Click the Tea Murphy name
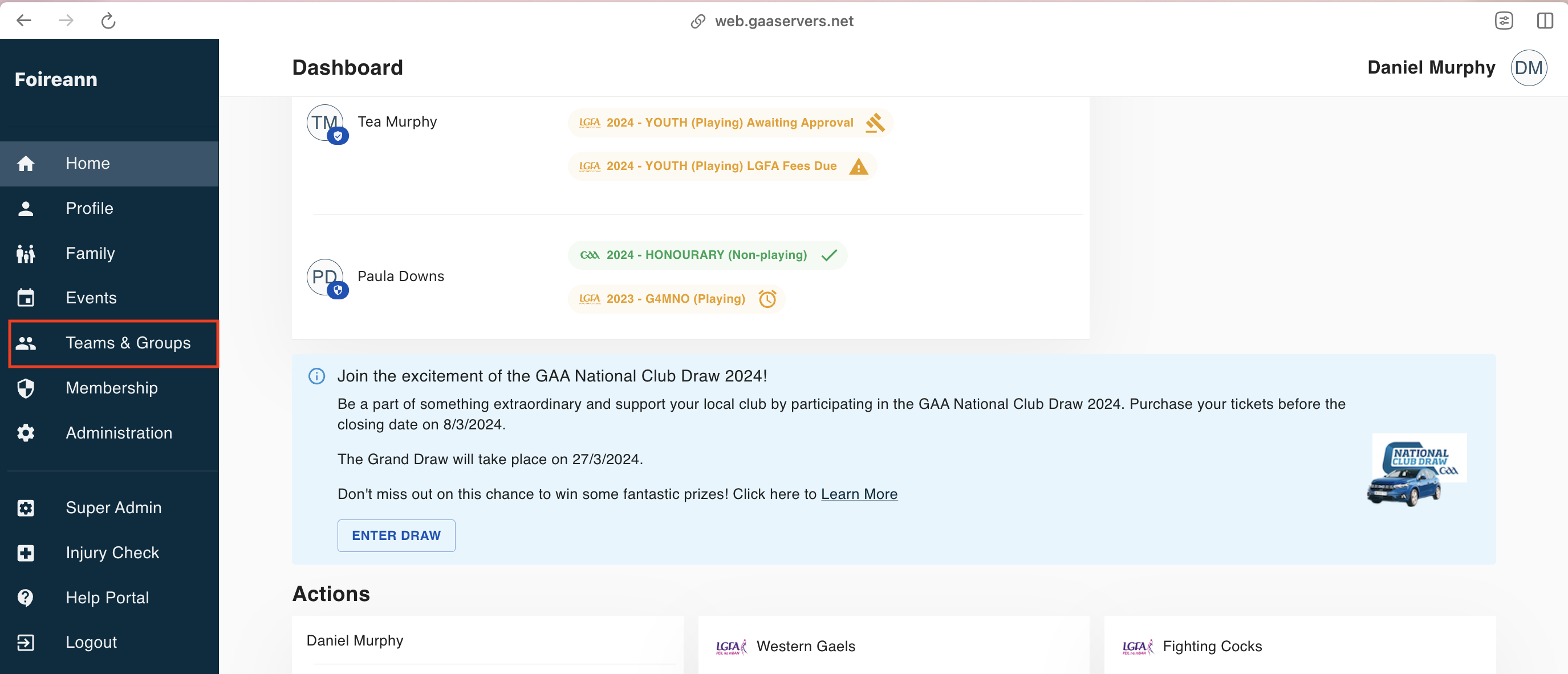 tap(397, 122)
